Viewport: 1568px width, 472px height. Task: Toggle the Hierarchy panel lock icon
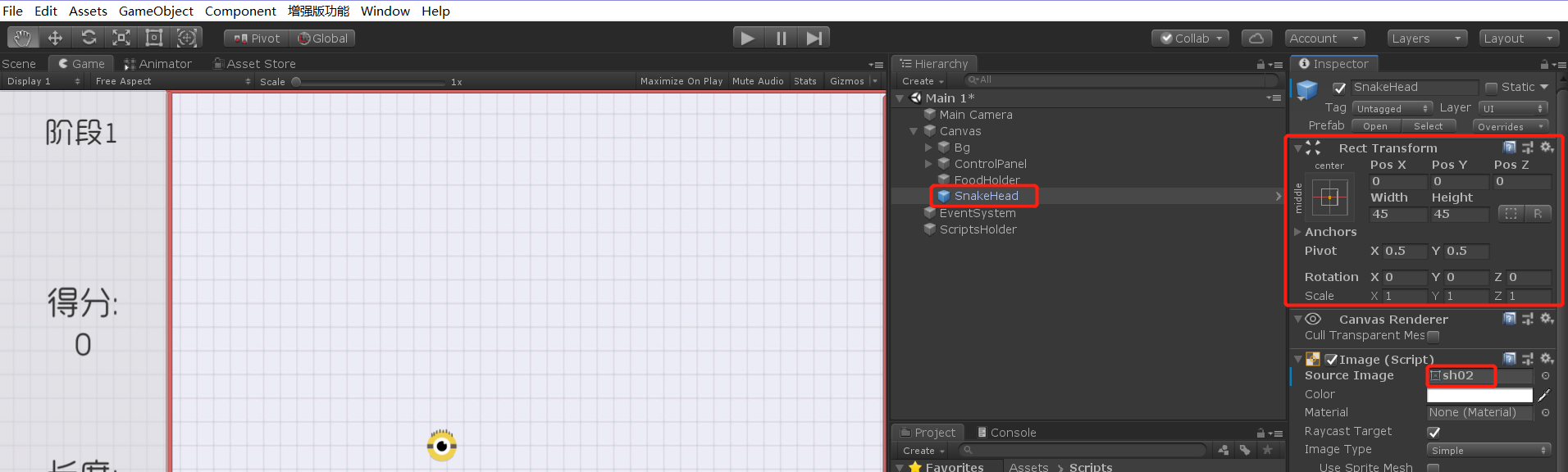1260,65
